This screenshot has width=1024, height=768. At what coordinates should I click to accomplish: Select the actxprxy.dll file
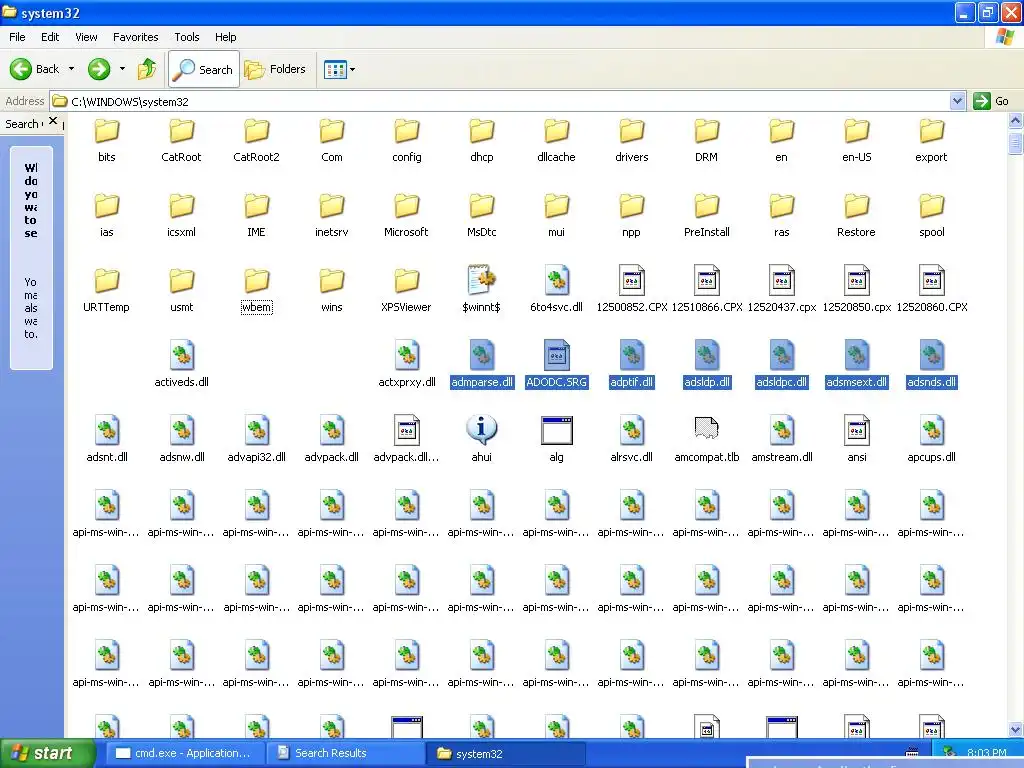click(x=406, y=364)
